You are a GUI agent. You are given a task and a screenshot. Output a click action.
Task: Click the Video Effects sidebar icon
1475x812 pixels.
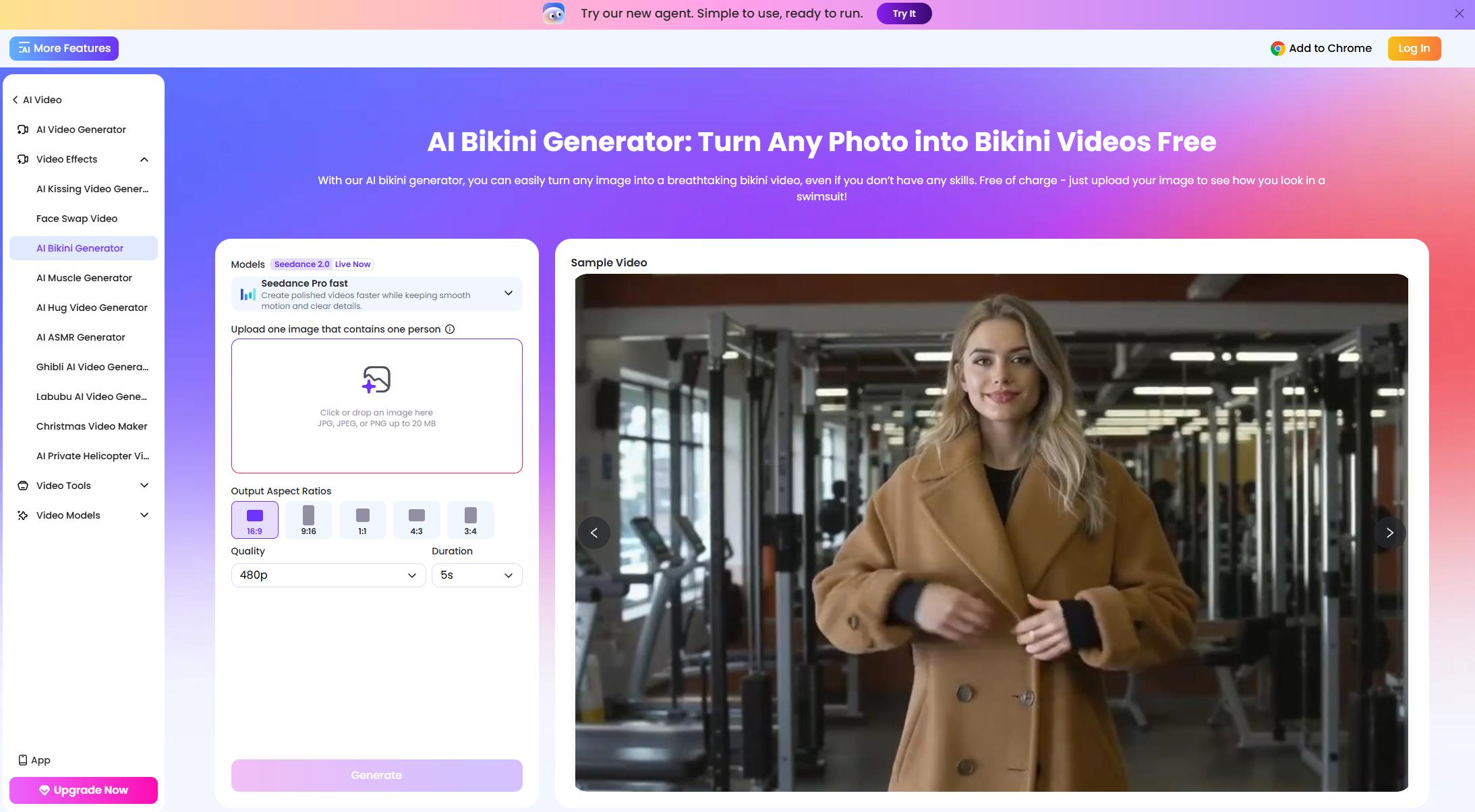[x=23, y=159]
